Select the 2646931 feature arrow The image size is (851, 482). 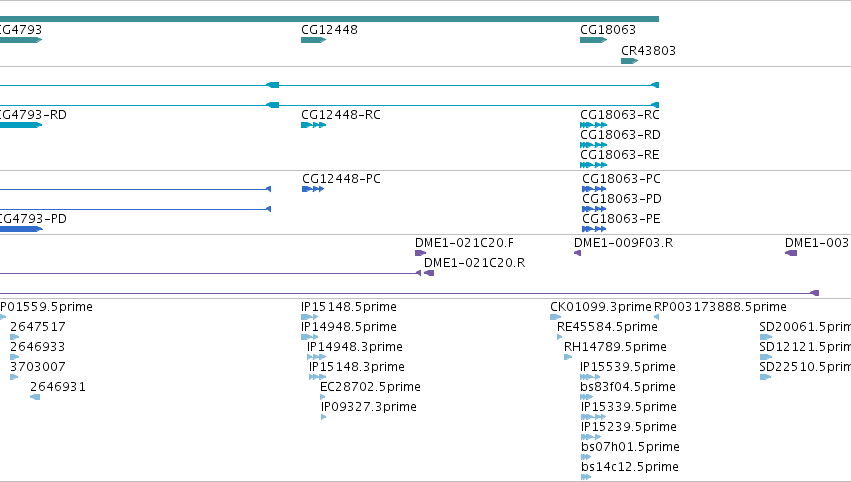[35, 397]
